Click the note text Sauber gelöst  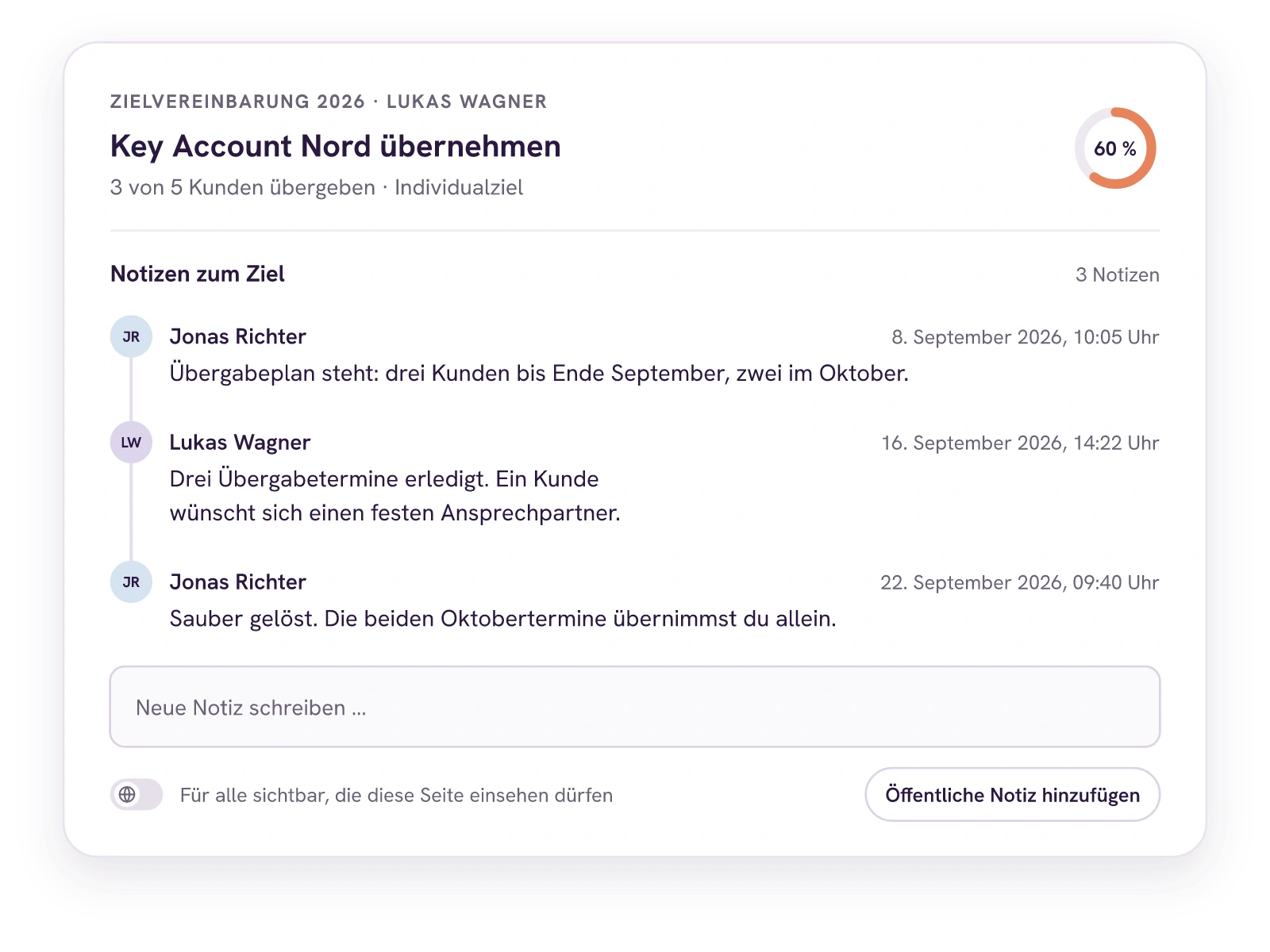click(x=502, y=618)
